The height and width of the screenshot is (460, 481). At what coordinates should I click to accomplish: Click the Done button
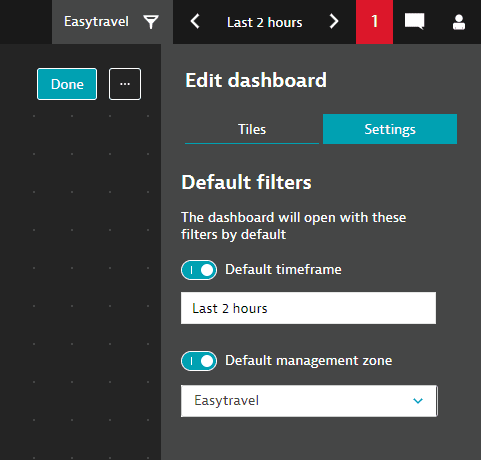(67, 84)
